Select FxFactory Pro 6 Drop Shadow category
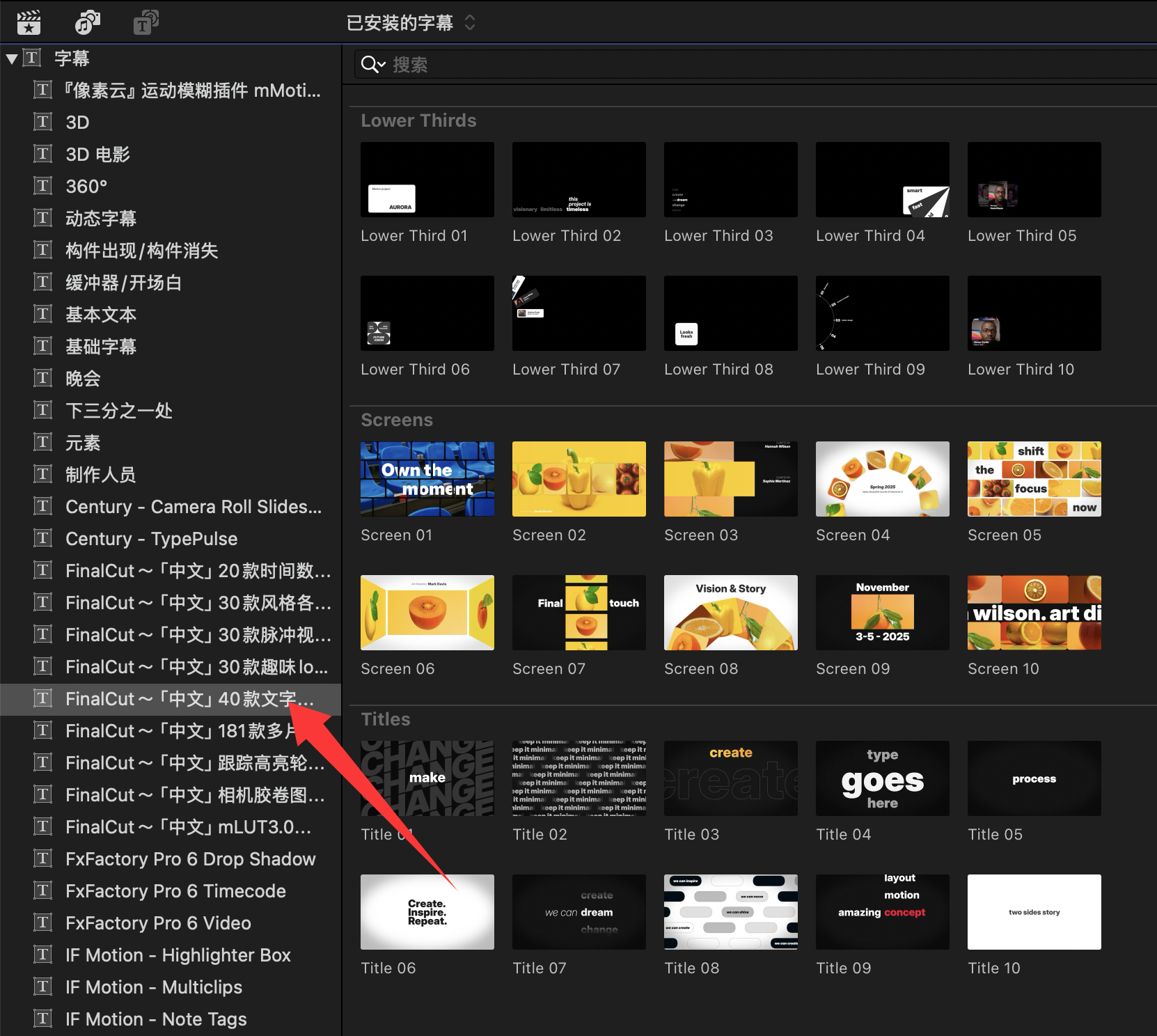Viewport: 1157px width, 1036px height. (190, 858)
